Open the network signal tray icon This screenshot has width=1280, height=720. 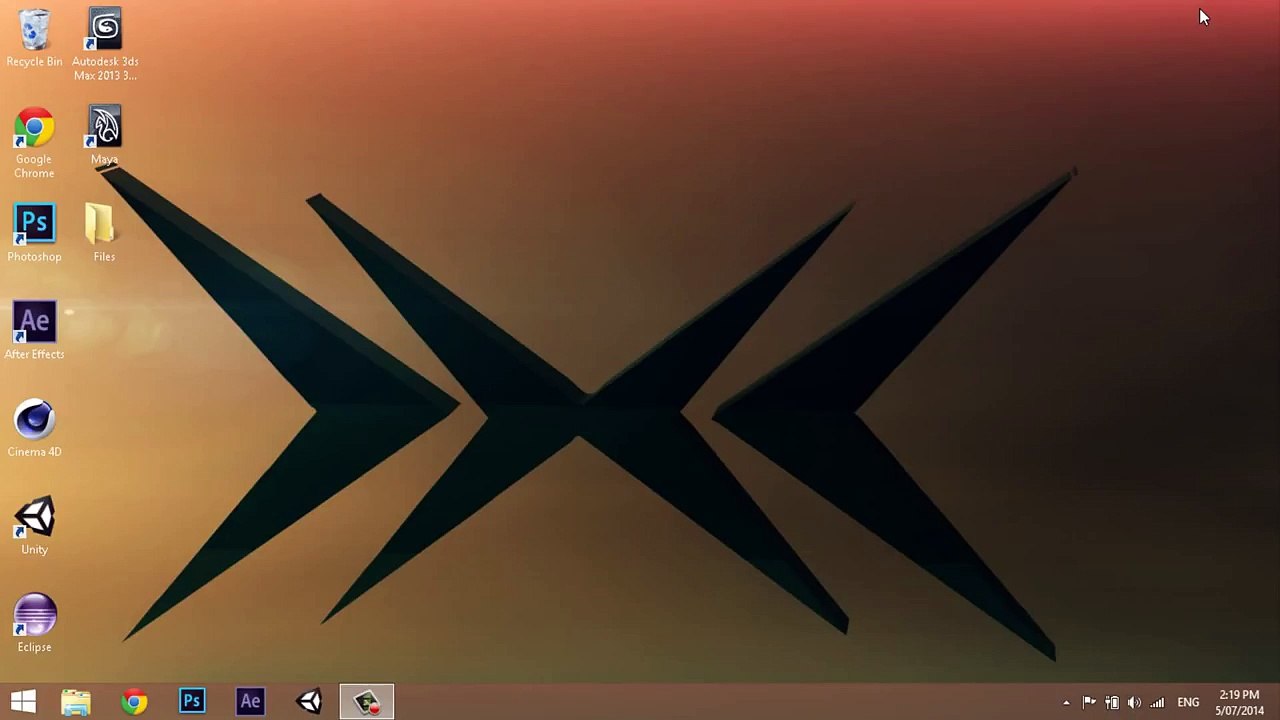point(1157,703)
